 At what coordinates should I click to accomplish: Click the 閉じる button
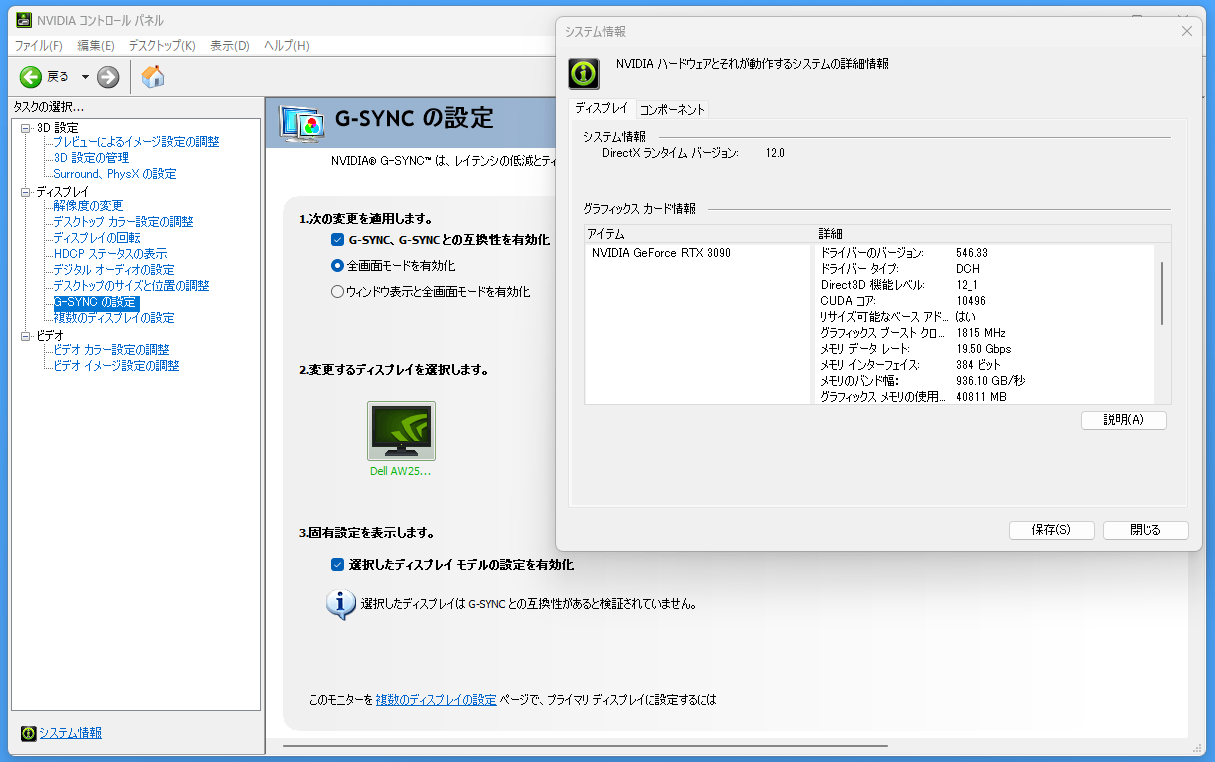1146,530
